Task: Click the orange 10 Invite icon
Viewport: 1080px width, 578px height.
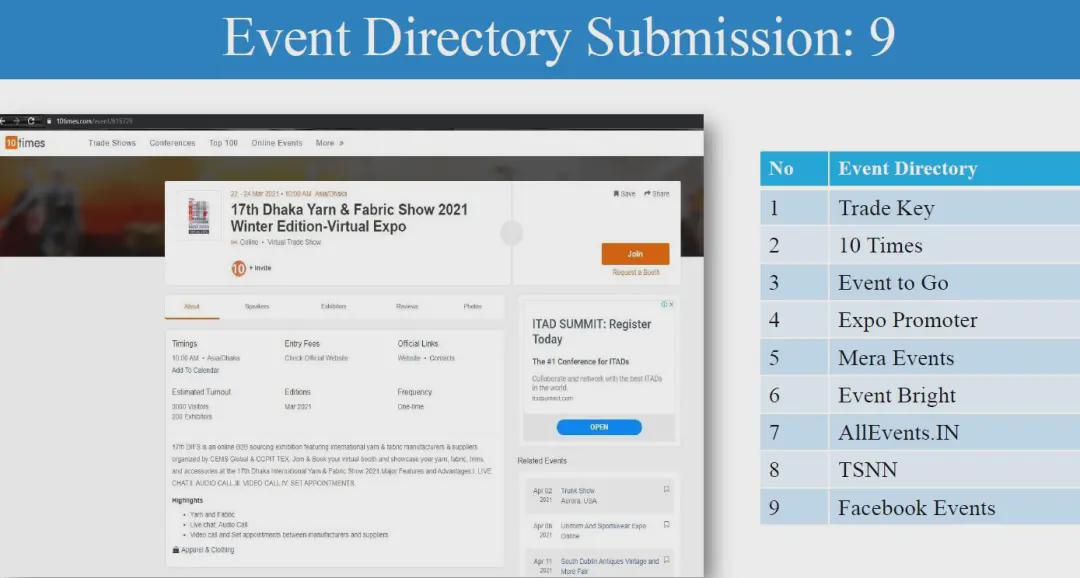Action: click(x=239, y=268)
